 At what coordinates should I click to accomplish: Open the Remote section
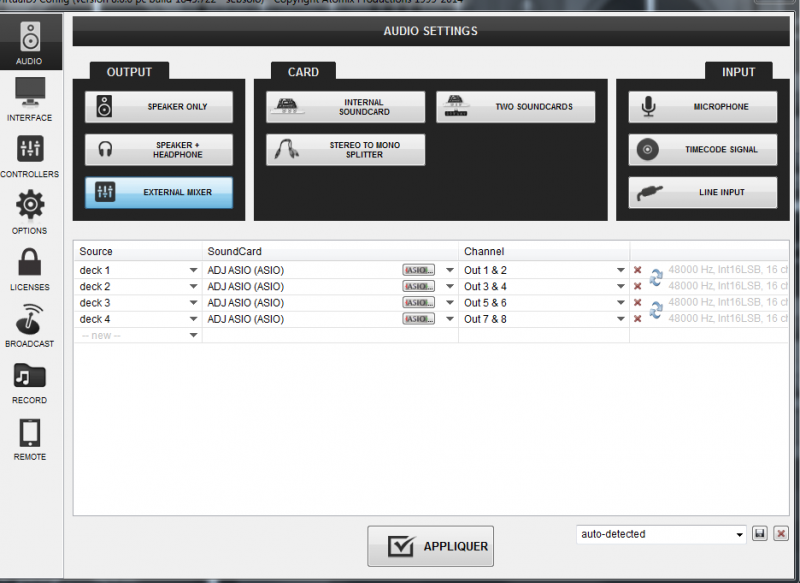tap(30, 440)
